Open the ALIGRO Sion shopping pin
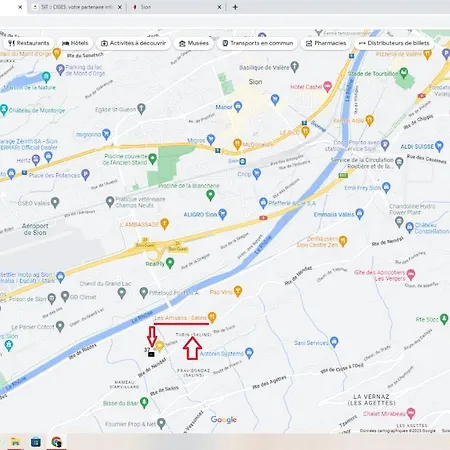Screen dimensions: 450x450 coord(222,214)
